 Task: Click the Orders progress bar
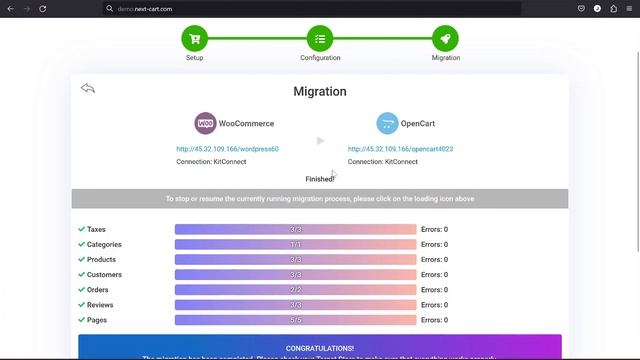click(296, 290)
